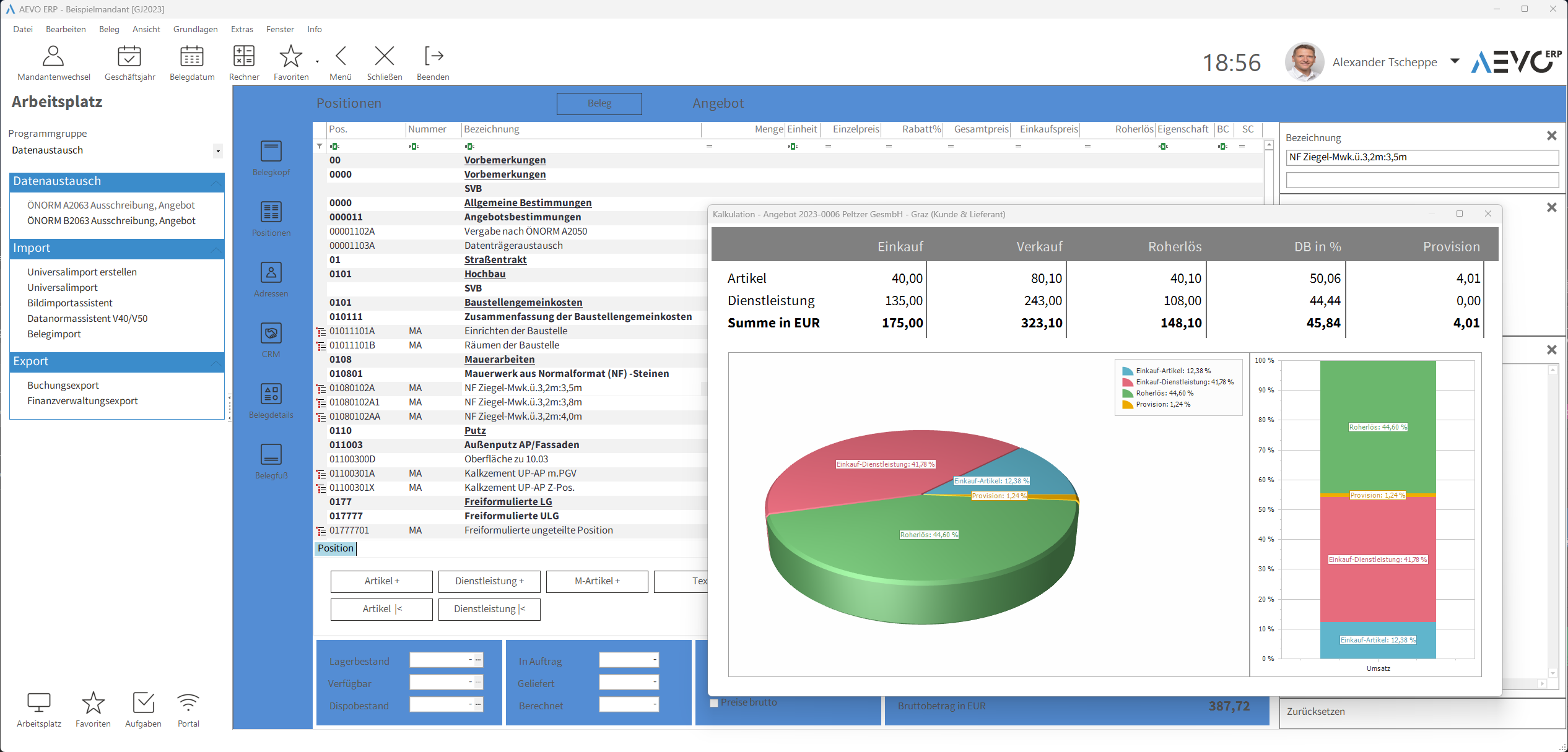The height and width of the screenshot is (752, 1568).
Task: Open the Belegdetails sidebar icon
Action: [x=271, y=394]
